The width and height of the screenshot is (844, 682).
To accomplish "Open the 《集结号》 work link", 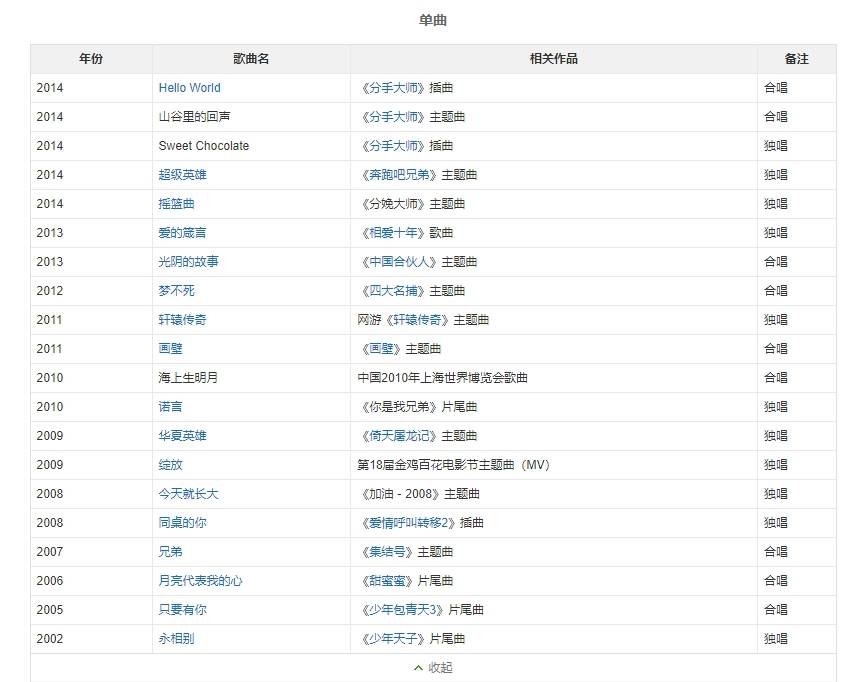I will point(388,552).
